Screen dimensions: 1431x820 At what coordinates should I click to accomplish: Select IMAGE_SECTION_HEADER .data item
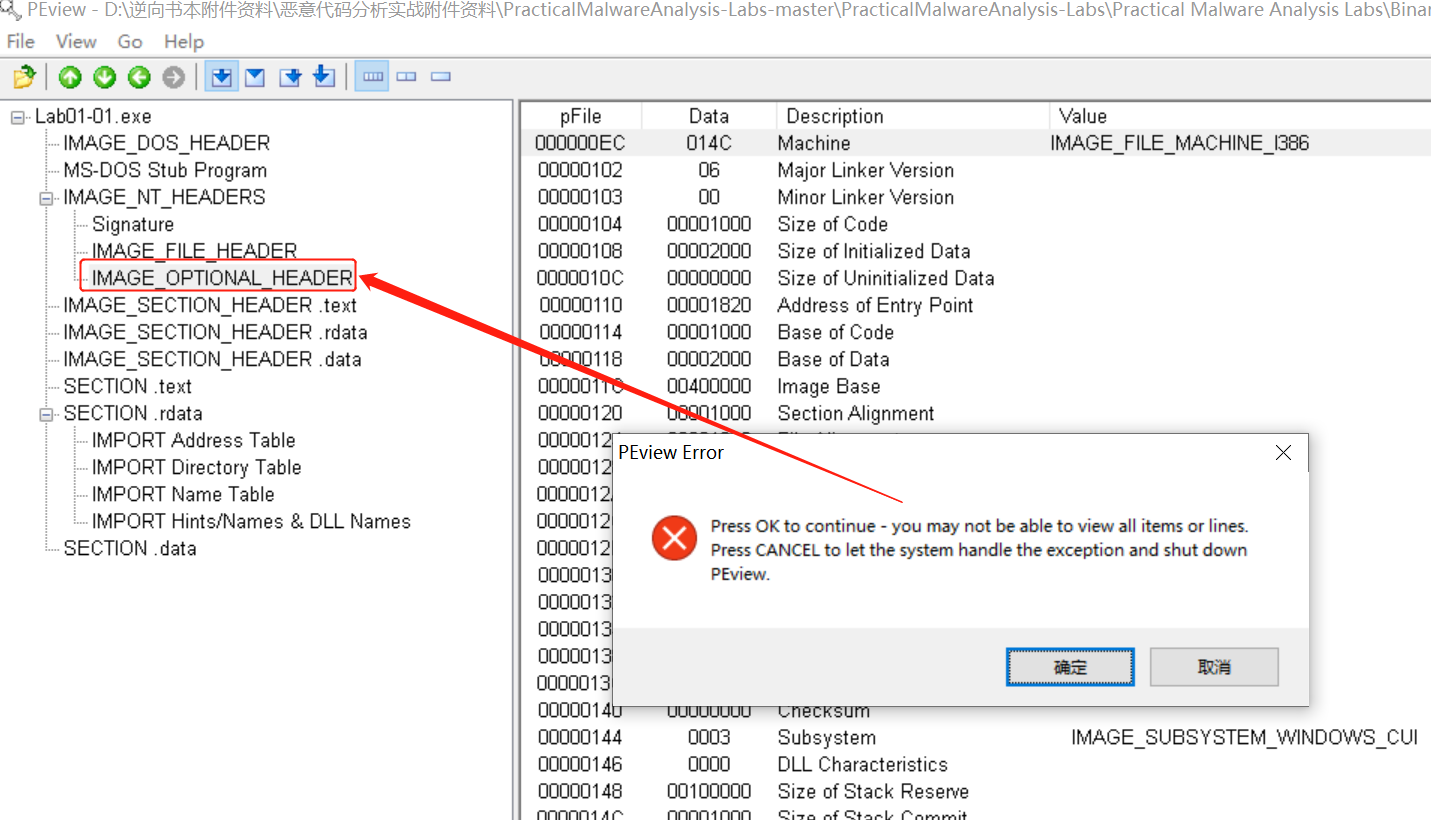click(212, 360)
